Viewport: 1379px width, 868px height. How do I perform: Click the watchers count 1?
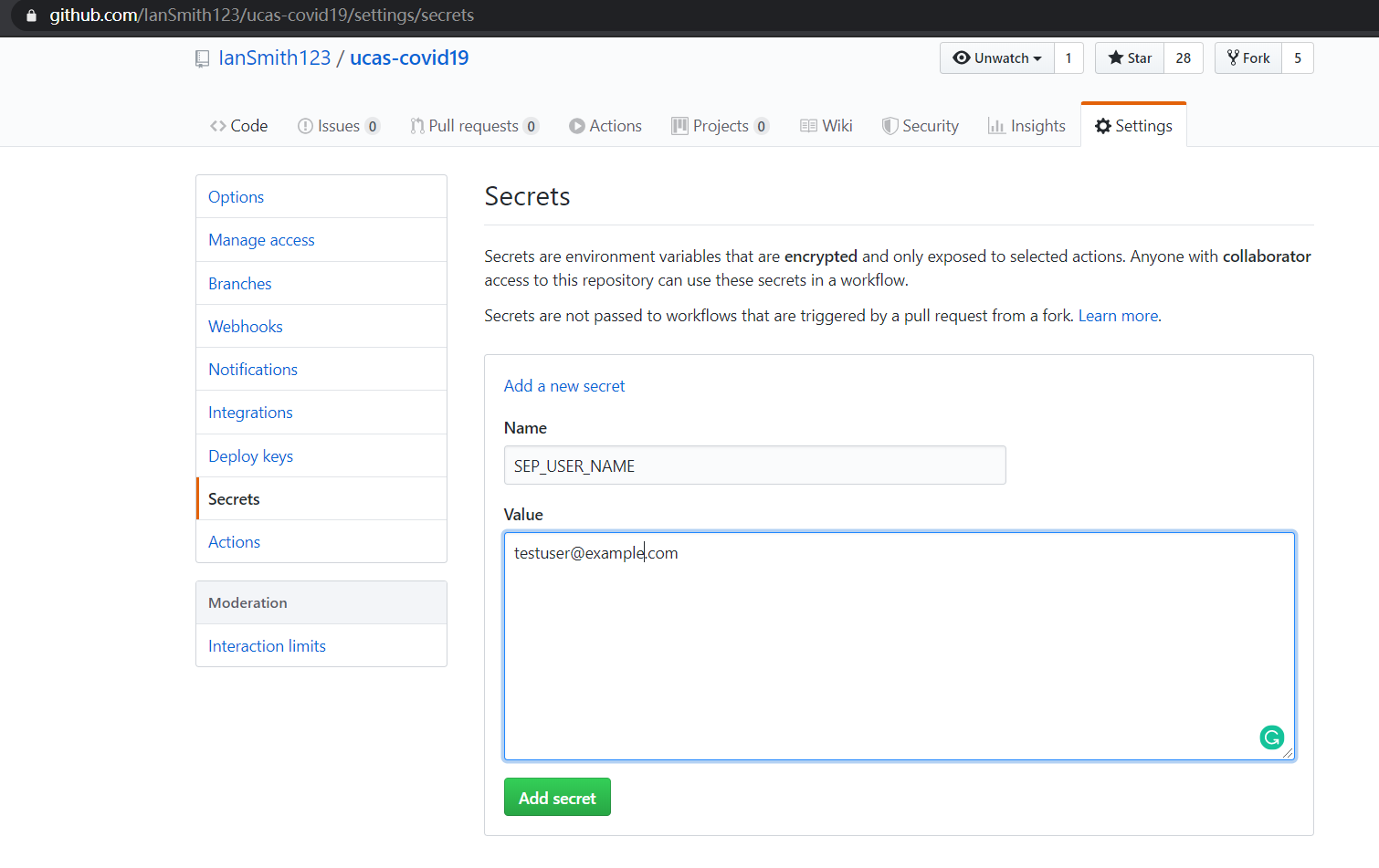click(x=1068, y=58)
